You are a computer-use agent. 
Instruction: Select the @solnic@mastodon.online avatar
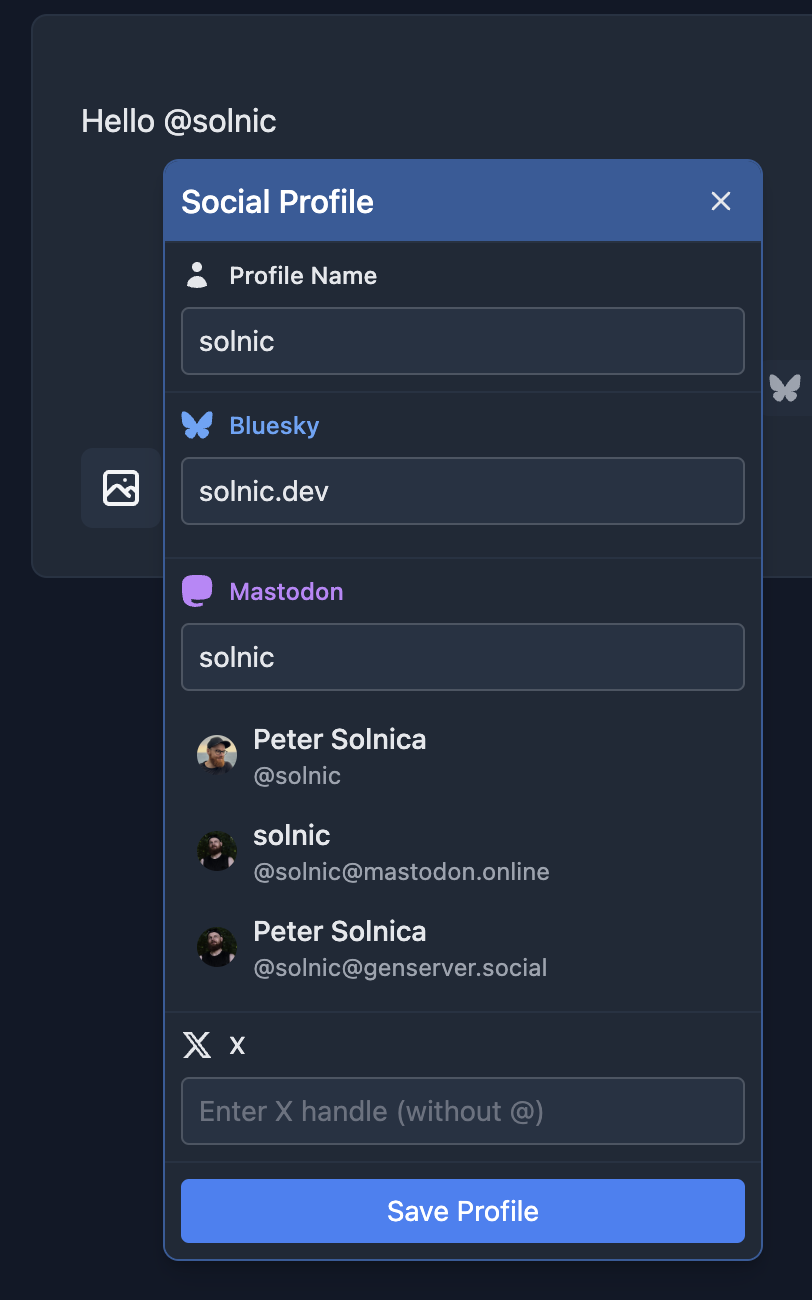tap(217, 851)
